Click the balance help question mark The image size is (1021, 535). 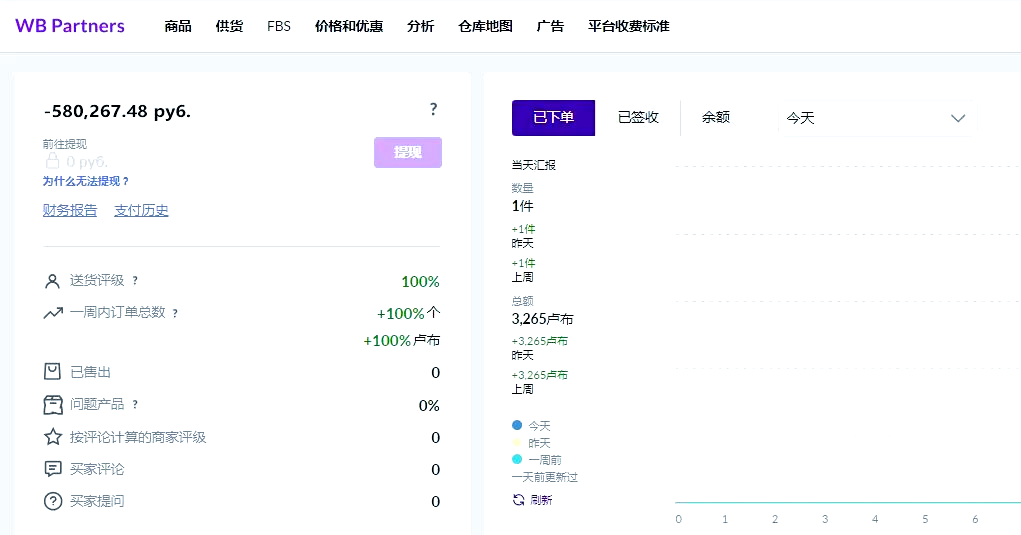point(433,109)
